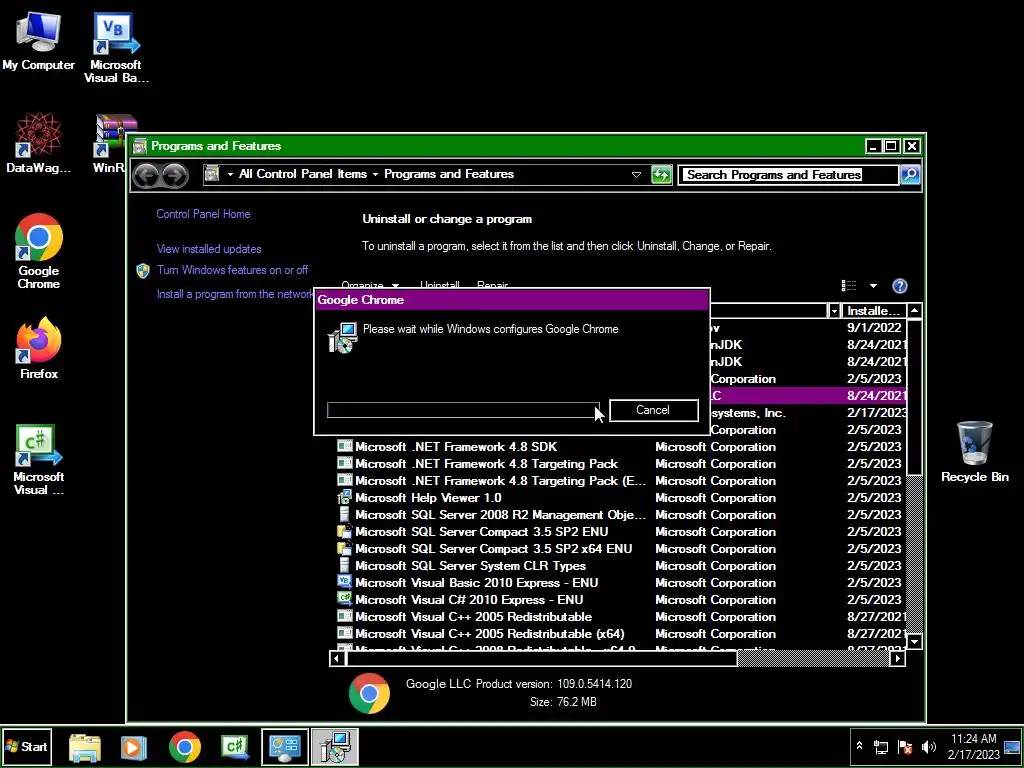Open Show Desktop tray button
The width and height of the screenshot is (1024, 768).
pos(1012,747)
